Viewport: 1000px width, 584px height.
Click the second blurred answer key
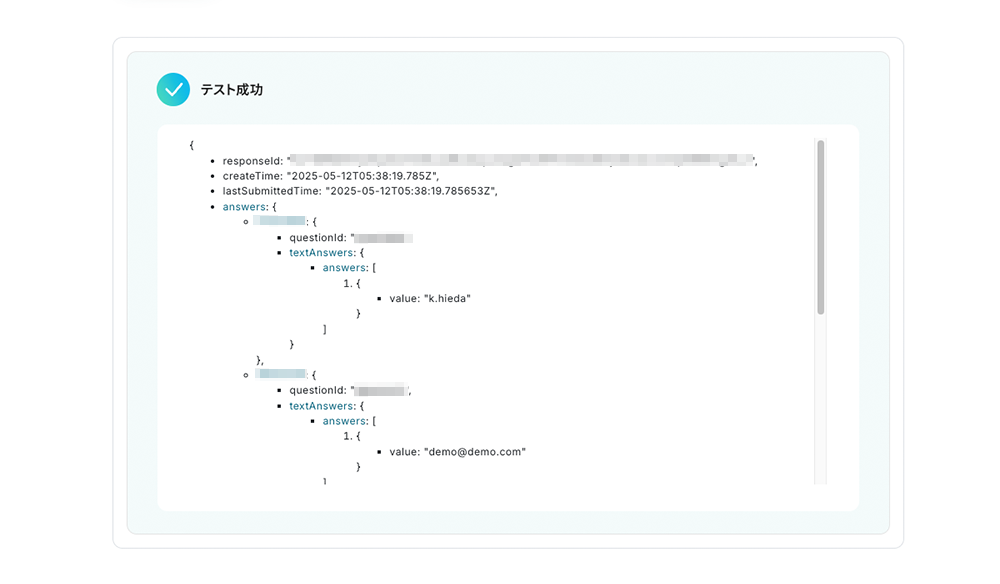(281, 374)
